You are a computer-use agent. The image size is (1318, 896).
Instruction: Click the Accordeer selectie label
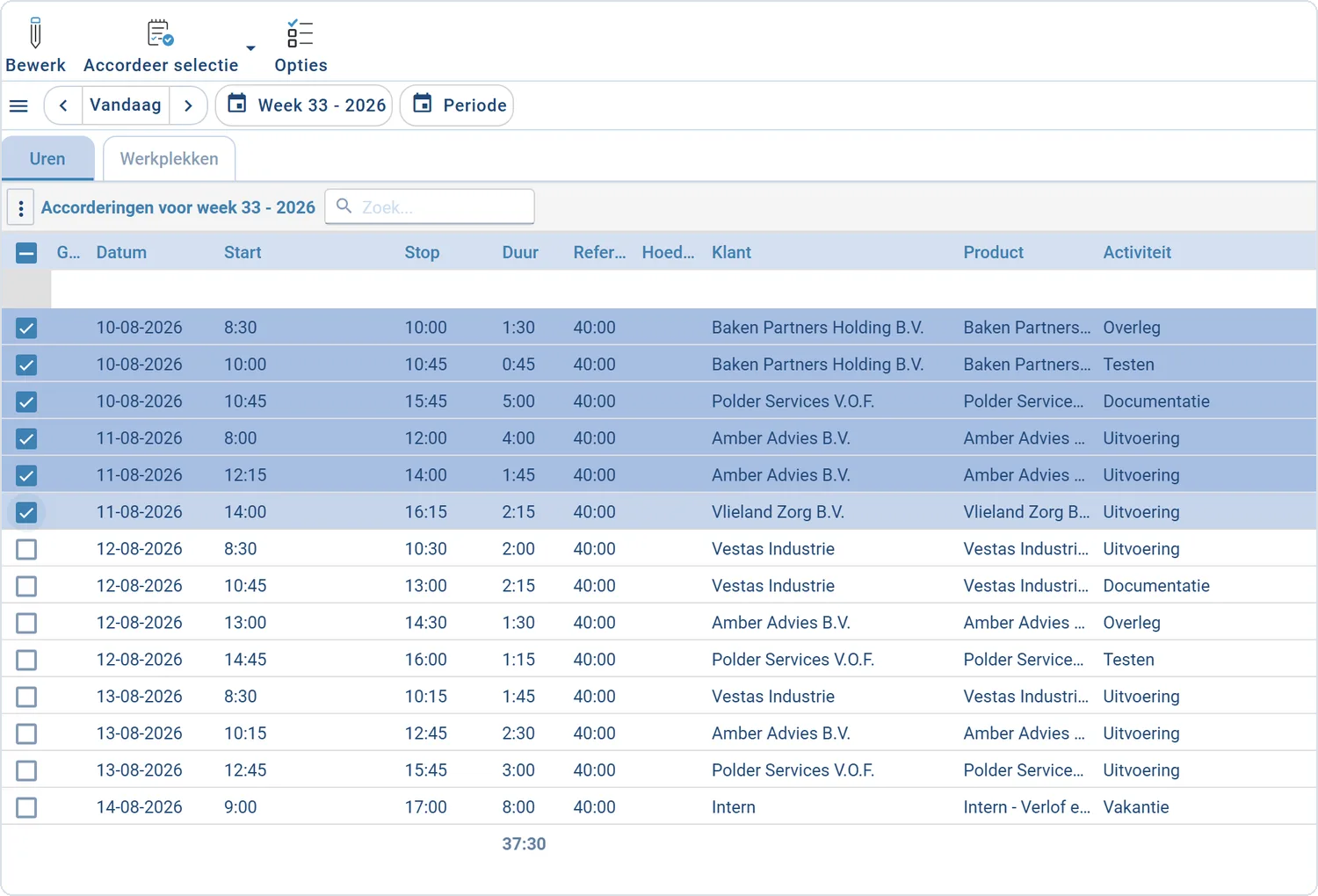[161, 66]
